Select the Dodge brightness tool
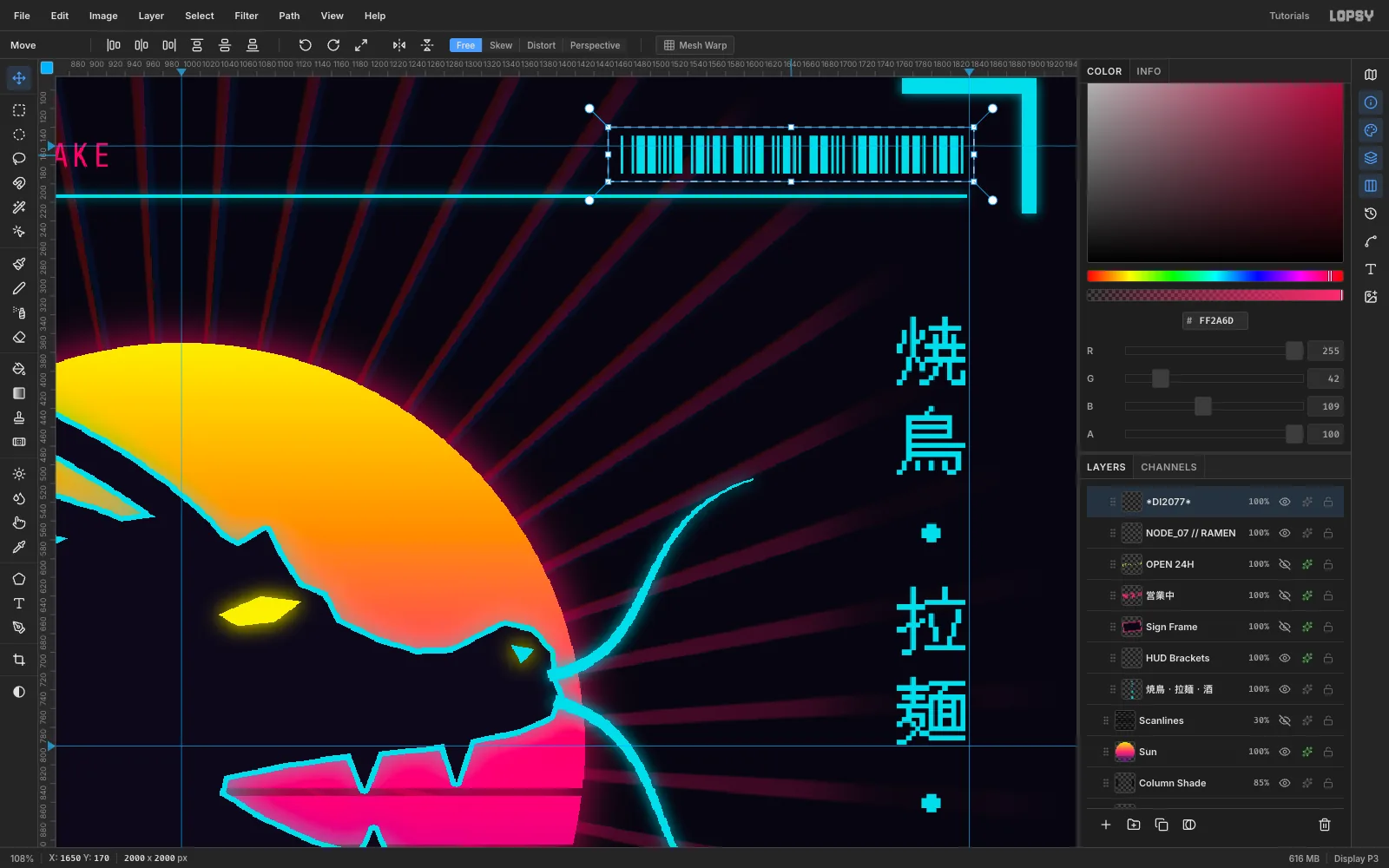Viewport: 1389px width, 868px height. coord(19,474)
